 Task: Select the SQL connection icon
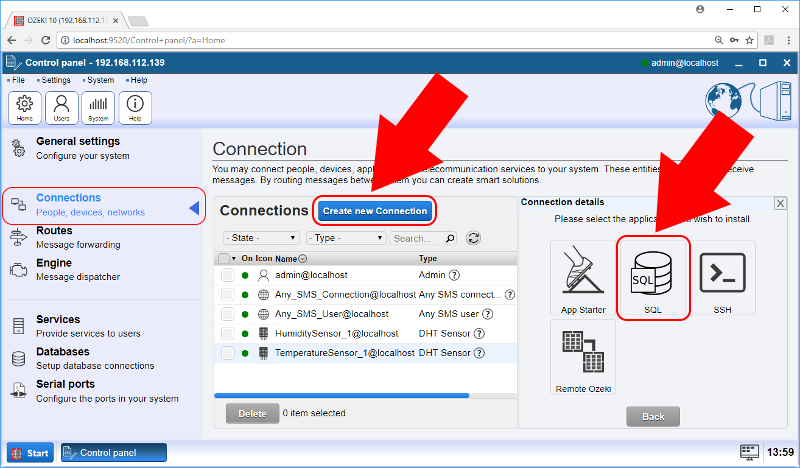(652, 277)
